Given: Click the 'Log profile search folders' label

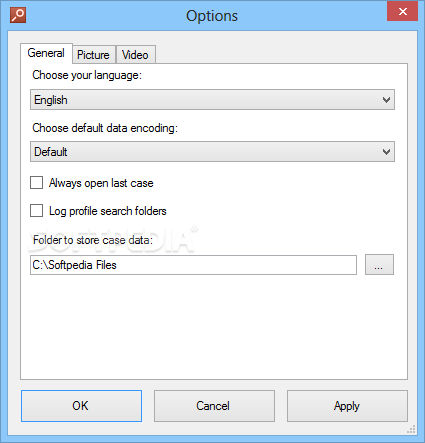Looking at the screenshot, I should [108, 211].
